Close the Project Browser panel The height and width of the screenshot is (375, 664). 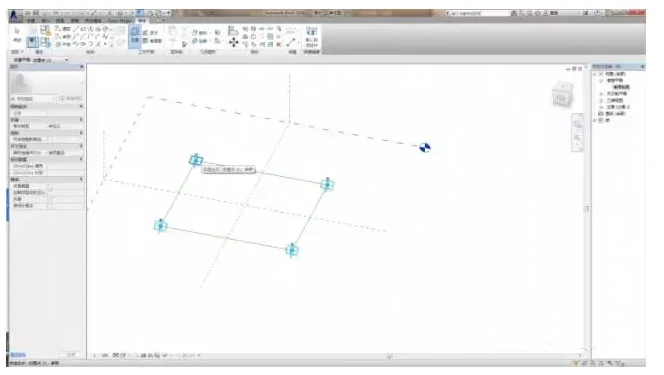(x=642, y=66)
